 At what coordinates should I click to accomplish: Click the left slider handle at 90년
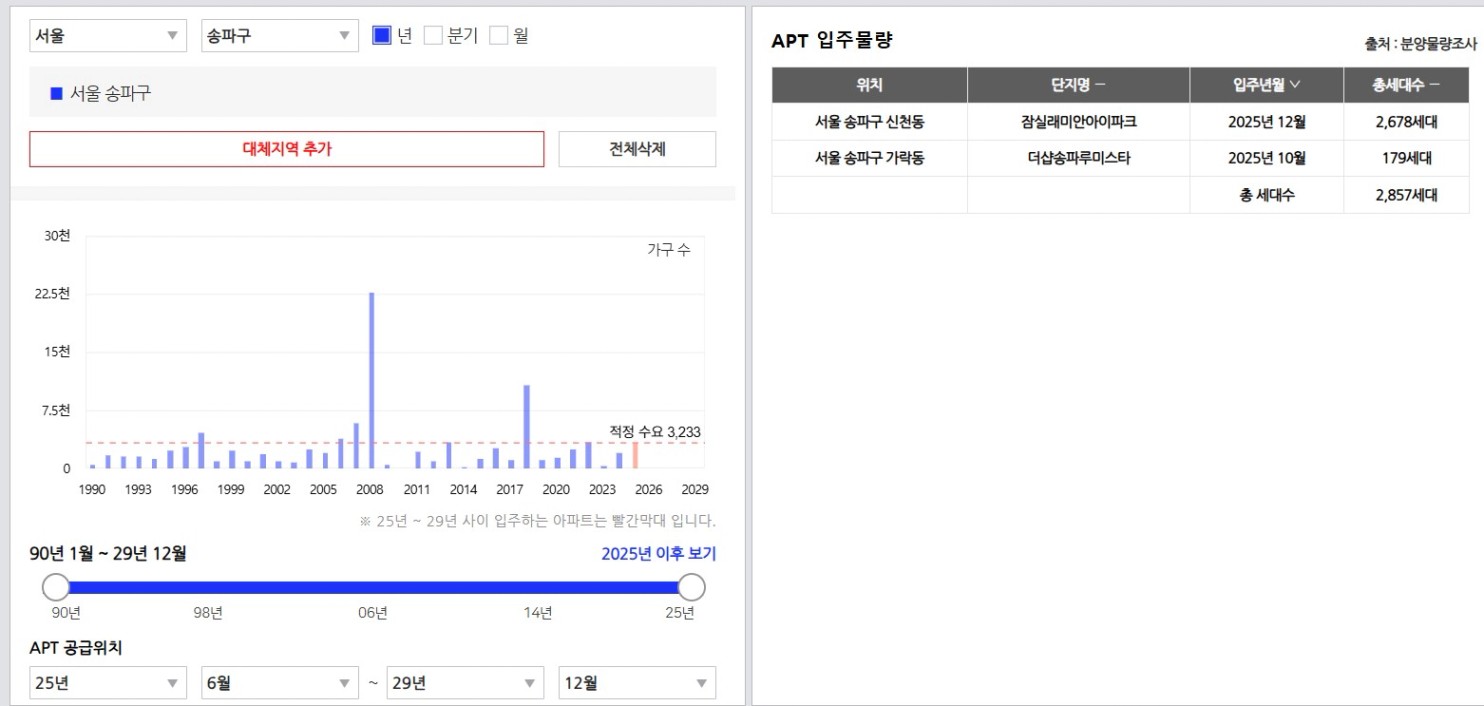56,587
